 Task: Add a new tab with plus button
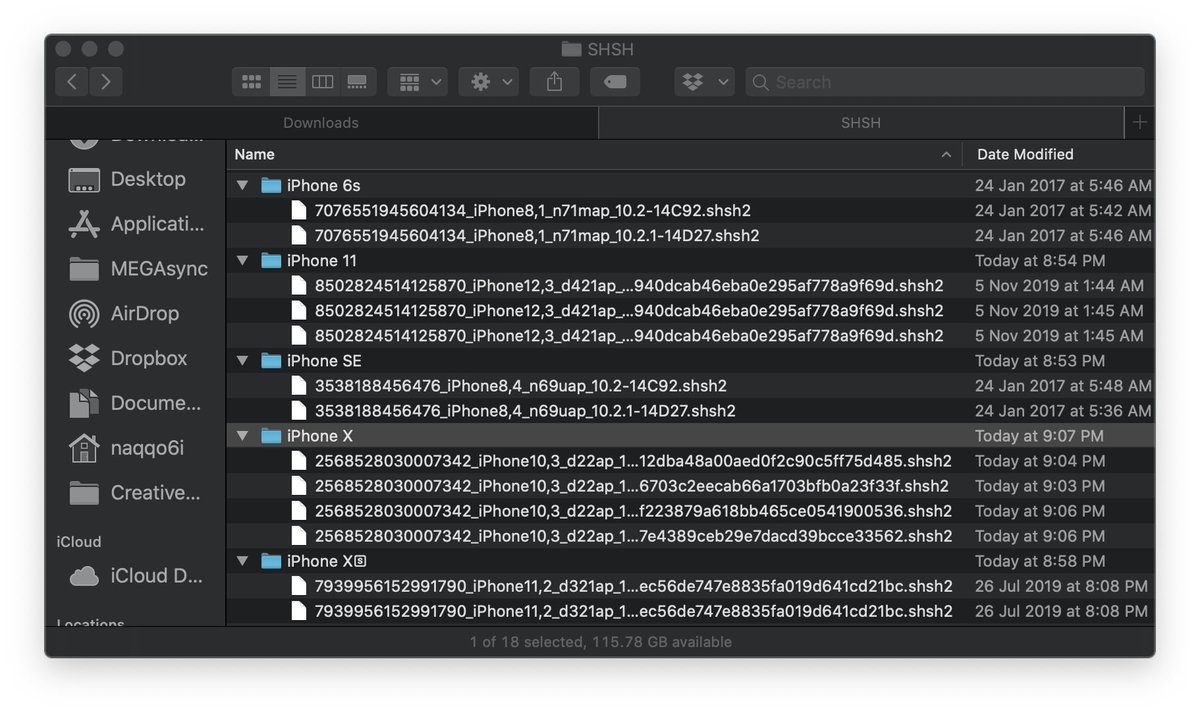[x=1139, y=123]
